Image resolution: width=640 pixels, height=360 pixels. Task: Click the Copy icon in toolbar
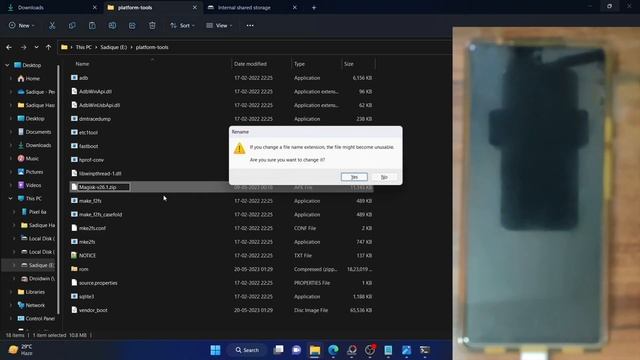pyautogui.click(x=72, y=25)
